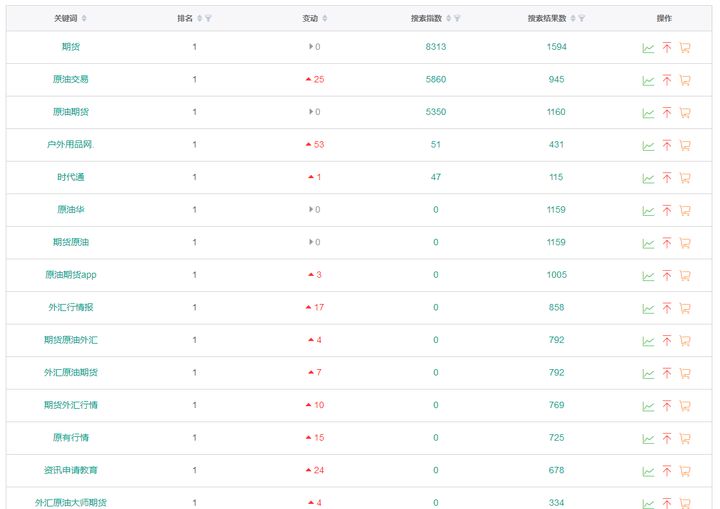Click top-arrow icon in 外汇原油期货 row
This screenshot has height=509, width=720.
coord(667,373)
